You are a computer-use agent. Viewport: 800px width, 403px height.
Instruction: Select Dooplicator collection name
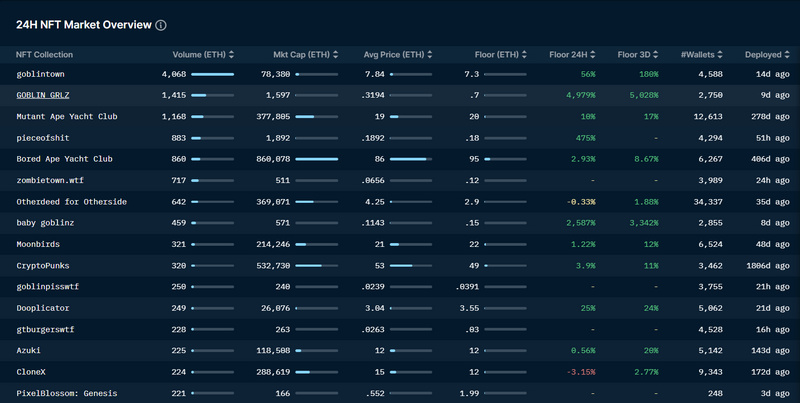[43, 308]
